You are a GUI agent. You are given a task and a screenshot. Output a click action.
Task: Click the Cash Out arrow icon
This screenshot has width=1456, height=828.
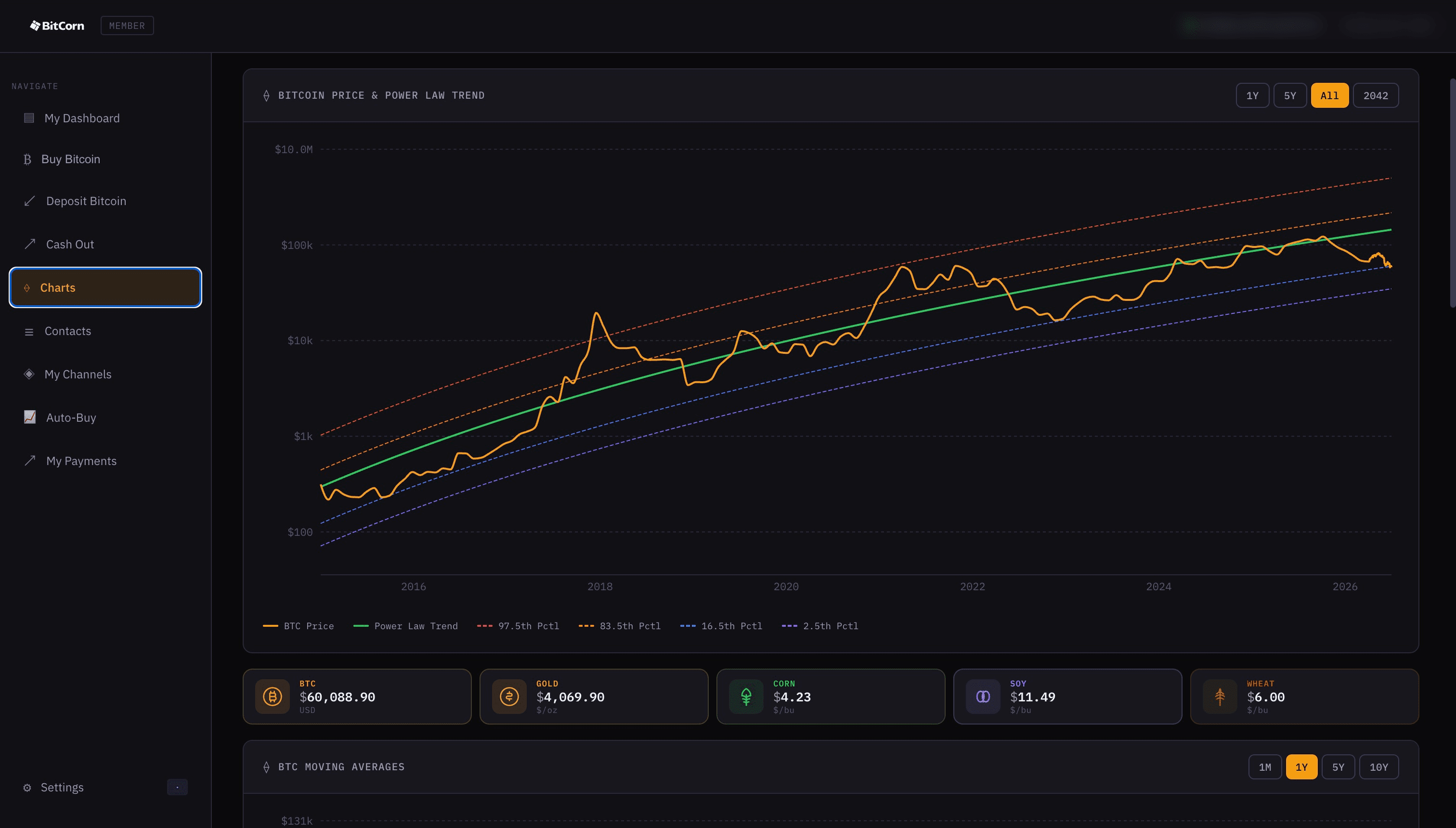coord(29,244)
